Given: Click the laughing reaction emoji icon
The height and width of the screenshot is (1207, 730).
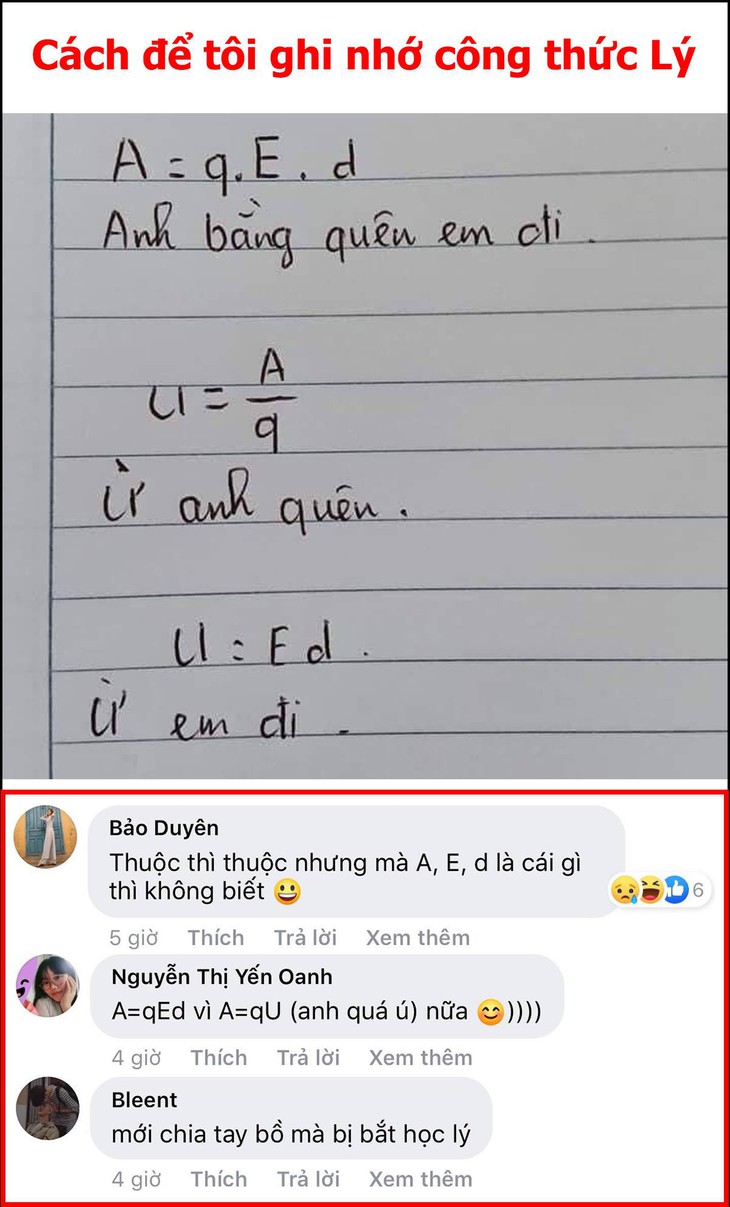Looking at the screenshot, I should 651,889.
